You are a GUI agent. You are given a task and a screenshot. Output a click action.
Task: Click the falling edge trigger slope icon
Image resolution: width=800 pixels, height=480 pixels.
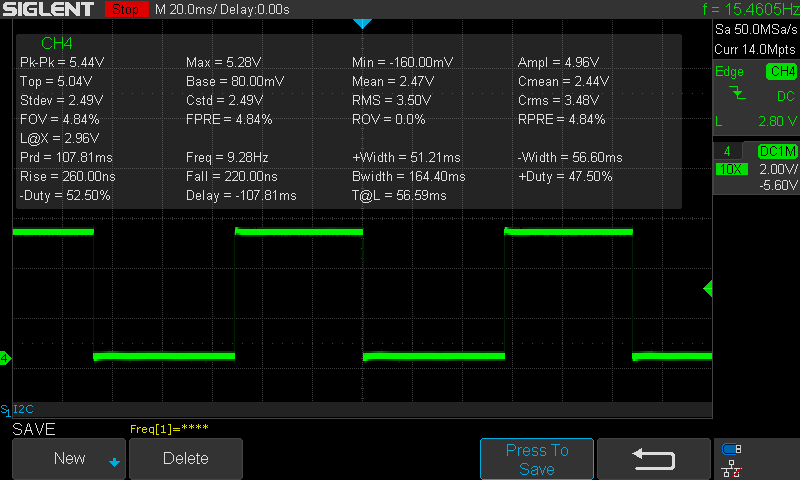tap(737, 93)
